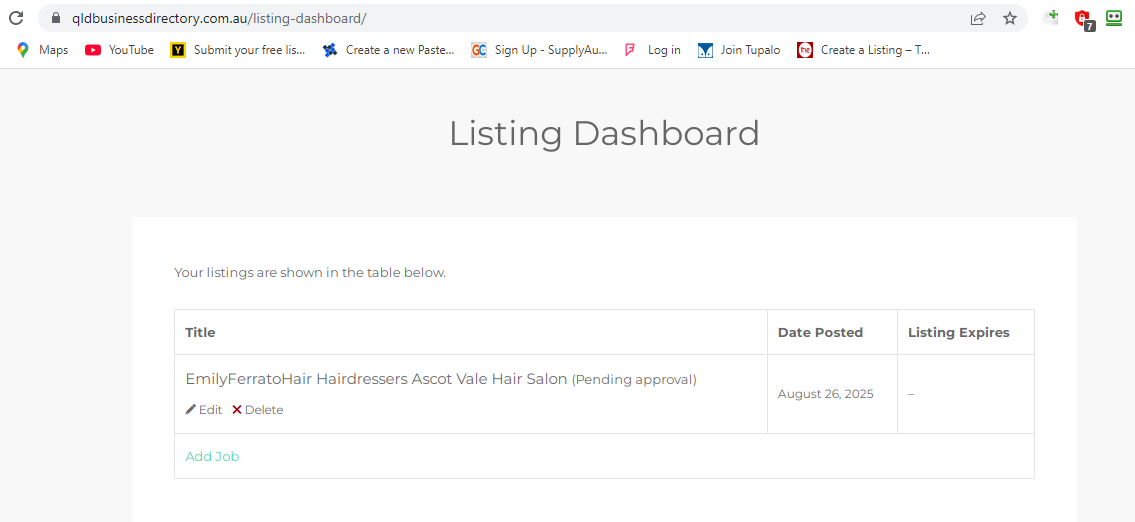Open the 'Sign Up - SupplyAu...' bookmark

click(x=539, y=50)
